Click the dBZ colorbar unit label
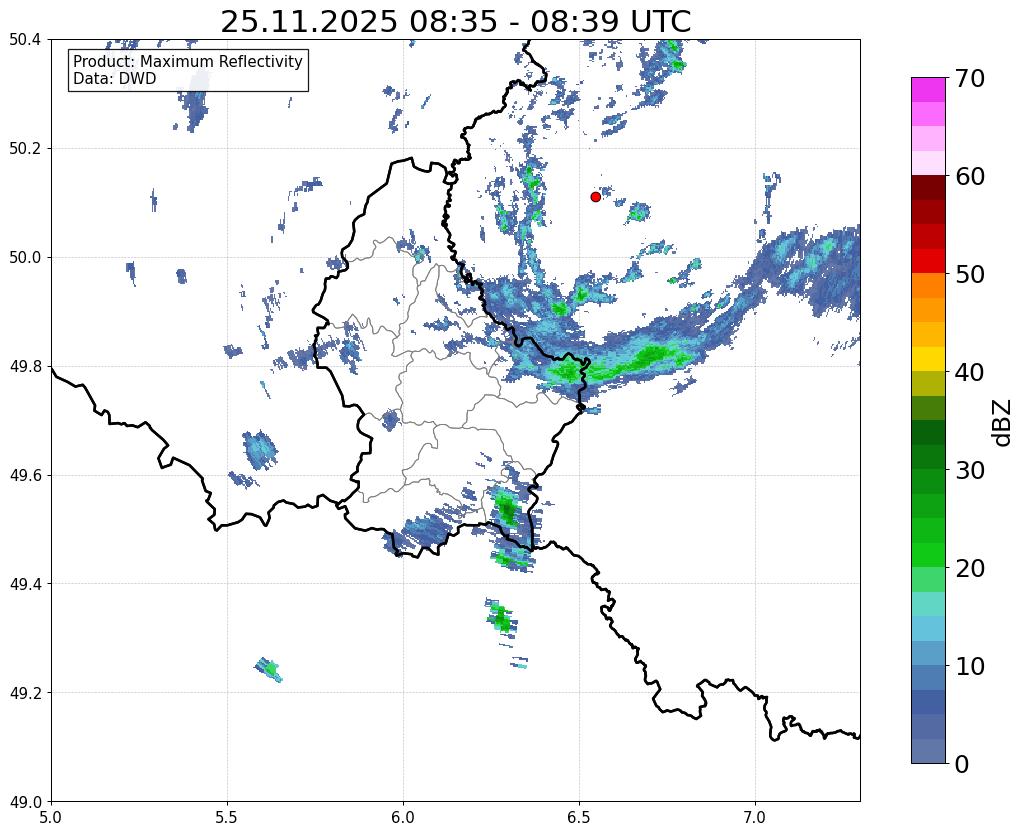Viewport: 1023px width, 834px height. pyautogui.click(x=1003, y=423)
